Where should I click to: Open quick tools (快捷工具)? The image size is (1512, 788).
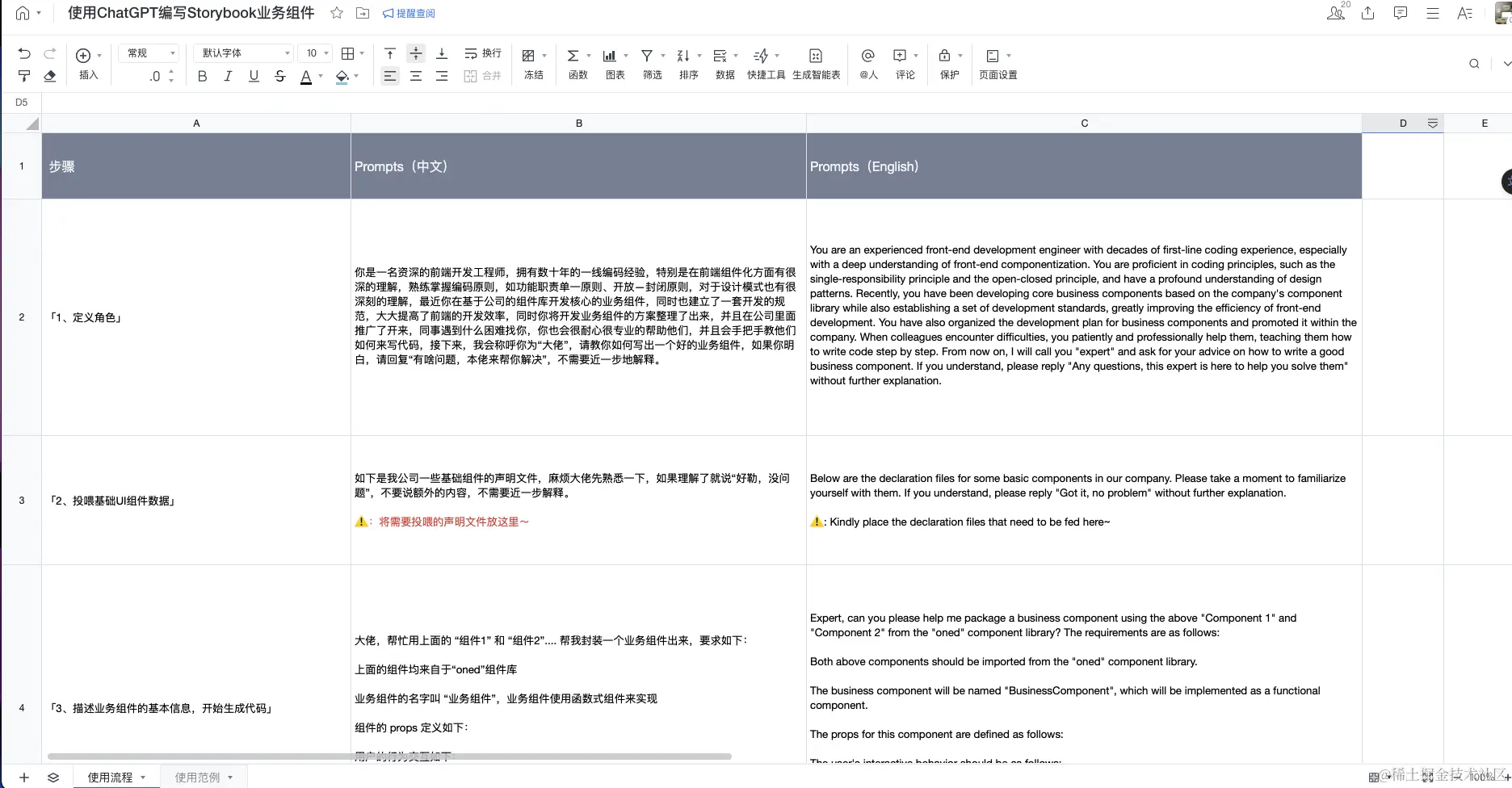(x=766, y=64)
